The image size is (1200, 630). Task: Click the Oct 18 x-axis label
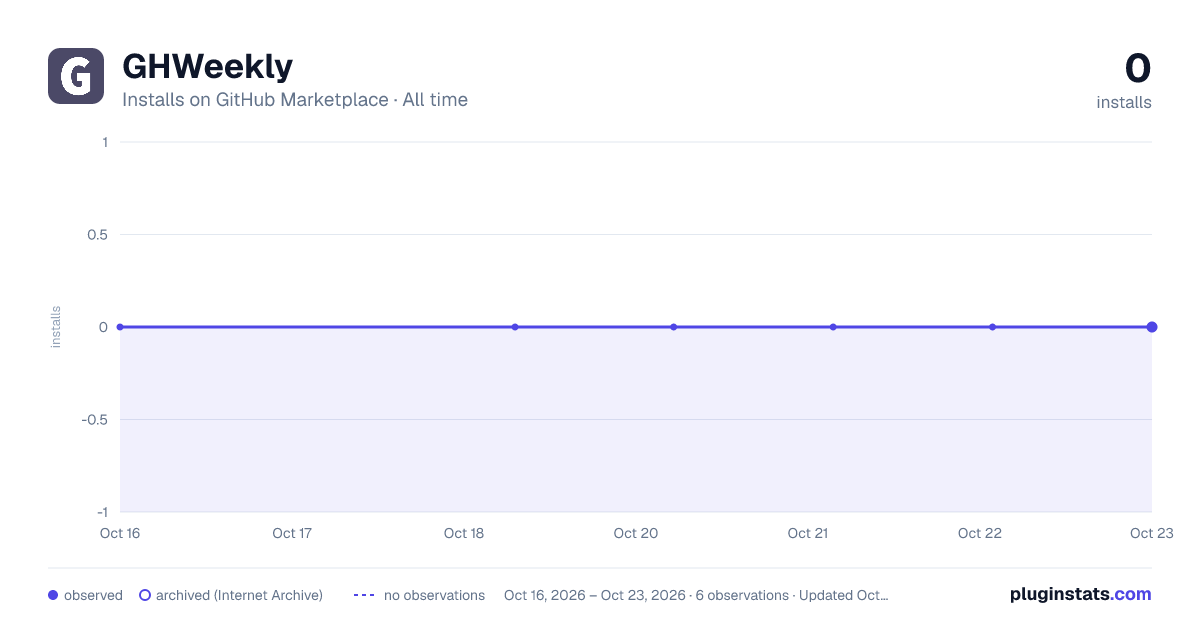coord(464,533)
